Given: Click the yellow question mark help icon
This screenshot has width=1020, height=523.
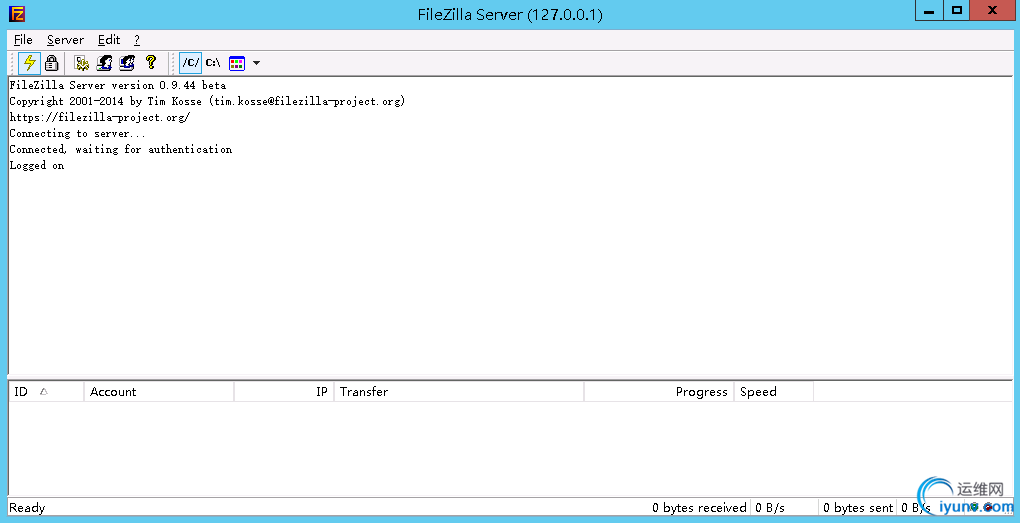Looking at the screenshot, I should pyautogui.click(x=150, y=62).
